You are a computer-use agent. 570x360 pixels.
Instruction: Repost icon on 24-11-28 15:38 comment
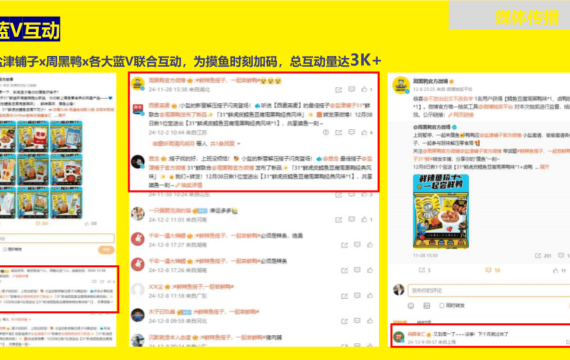[338, 90]
